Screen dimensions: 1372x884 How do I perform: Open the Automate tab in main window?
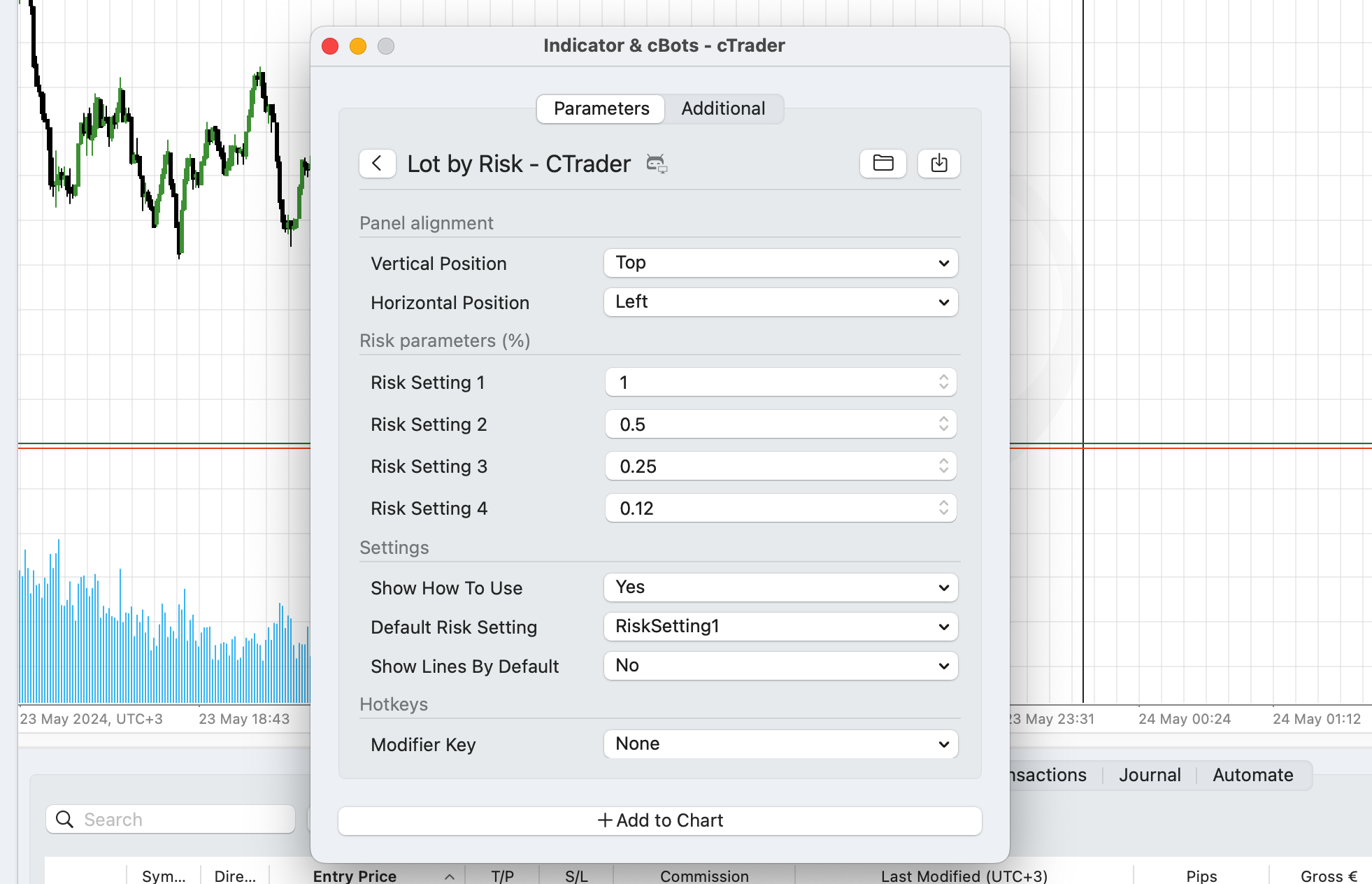click(1252, 775)
